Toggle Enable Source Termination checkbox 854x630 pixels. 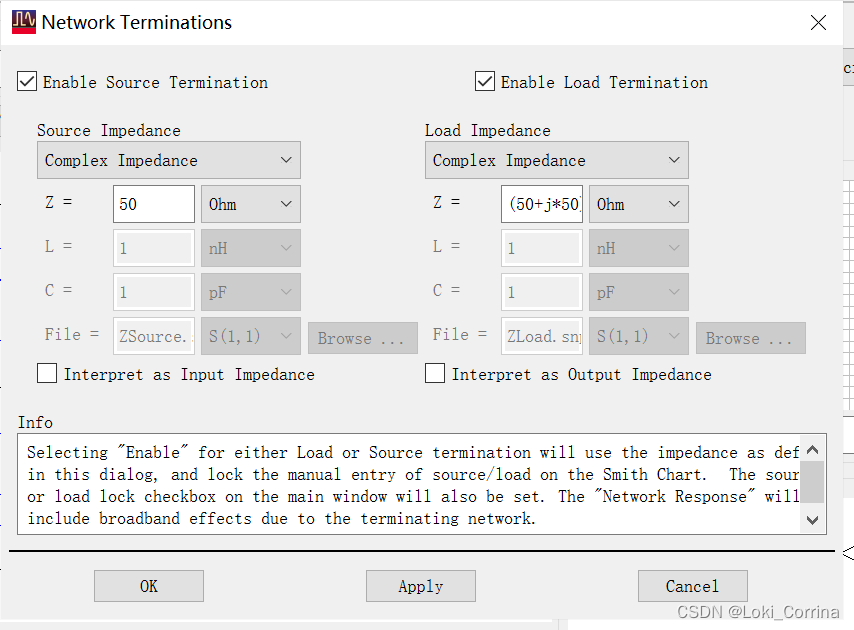27,81
